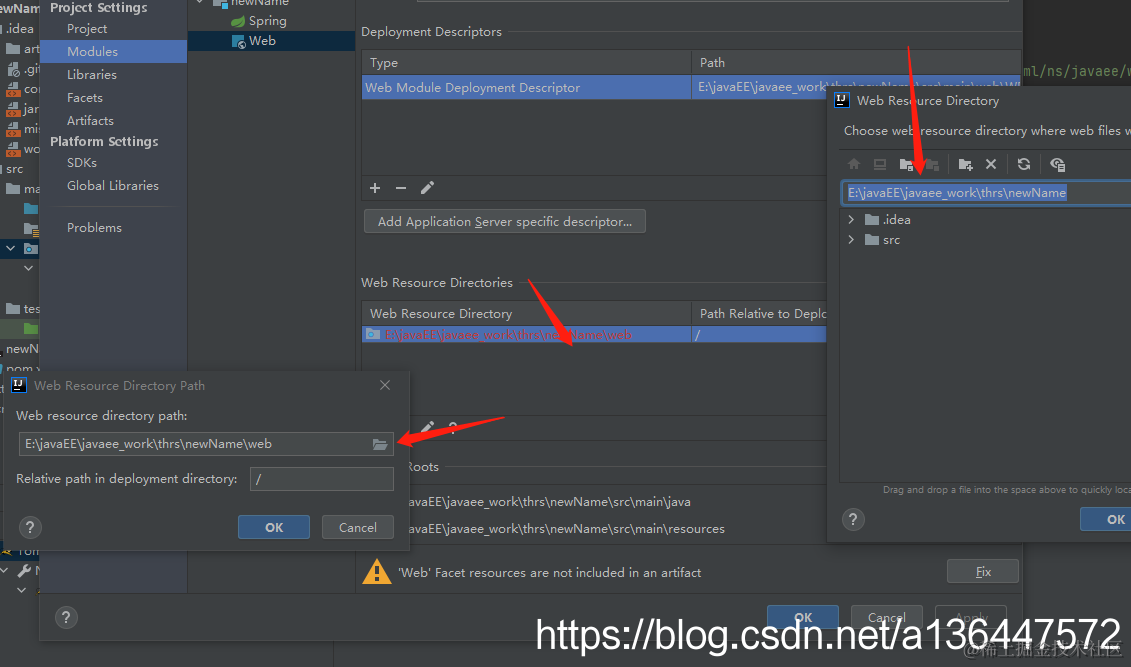Select the .idea folder in directory tree
The image size is (1131, 667).
click(x=888, y=219)
